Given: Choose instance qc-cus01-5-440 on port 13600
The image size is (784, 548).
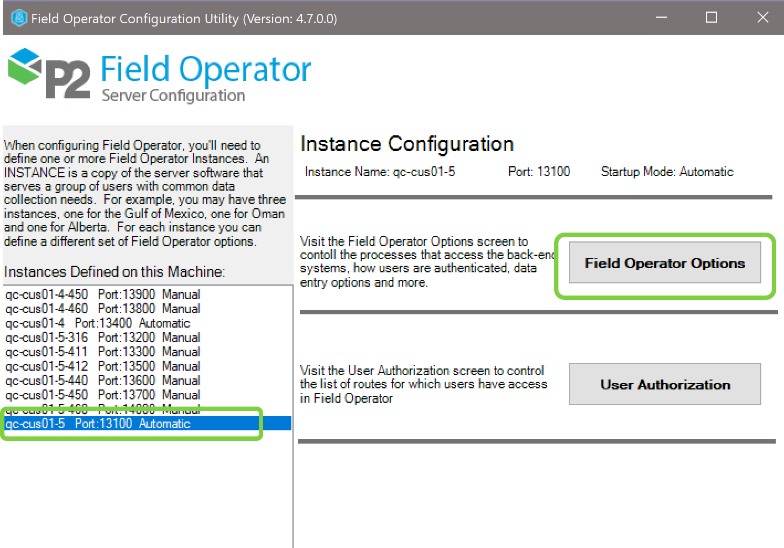Looking at the screenshot, I should (102, 380).
